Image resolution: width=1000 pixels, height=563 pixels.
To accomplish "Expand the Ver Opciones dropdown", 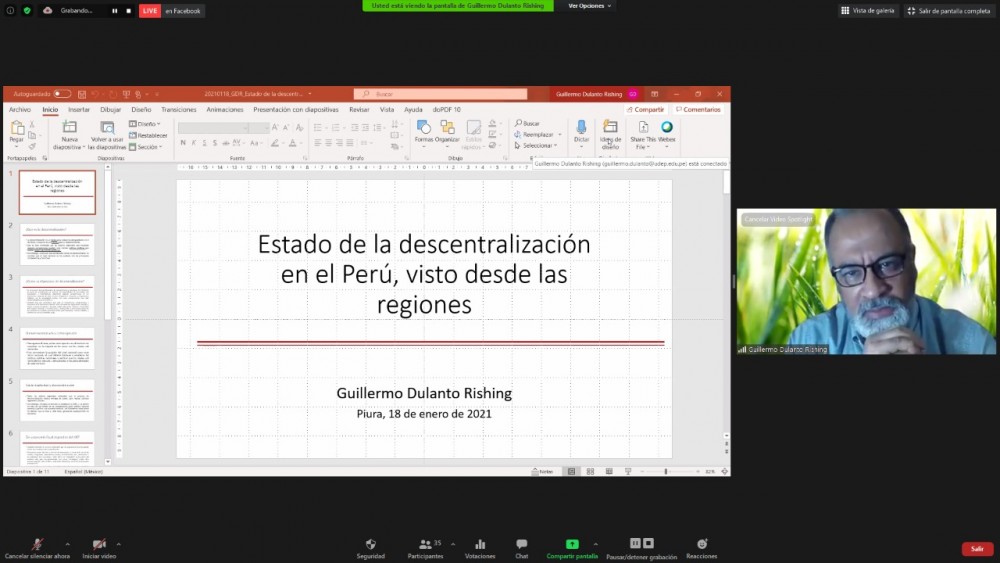I will pyautogui.click(x=589, y=6).
